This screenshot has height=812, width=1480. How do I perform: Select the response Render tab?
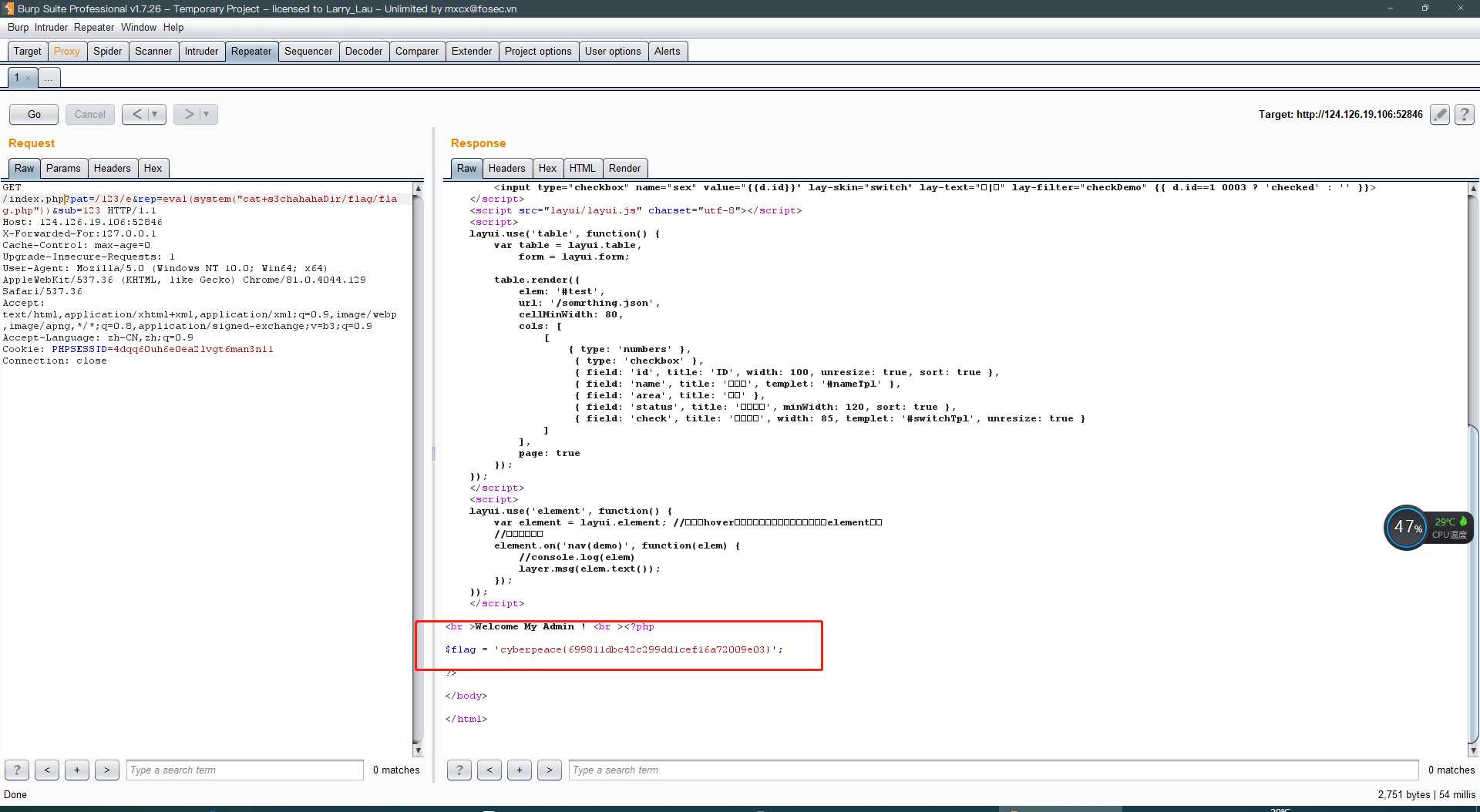625,168
